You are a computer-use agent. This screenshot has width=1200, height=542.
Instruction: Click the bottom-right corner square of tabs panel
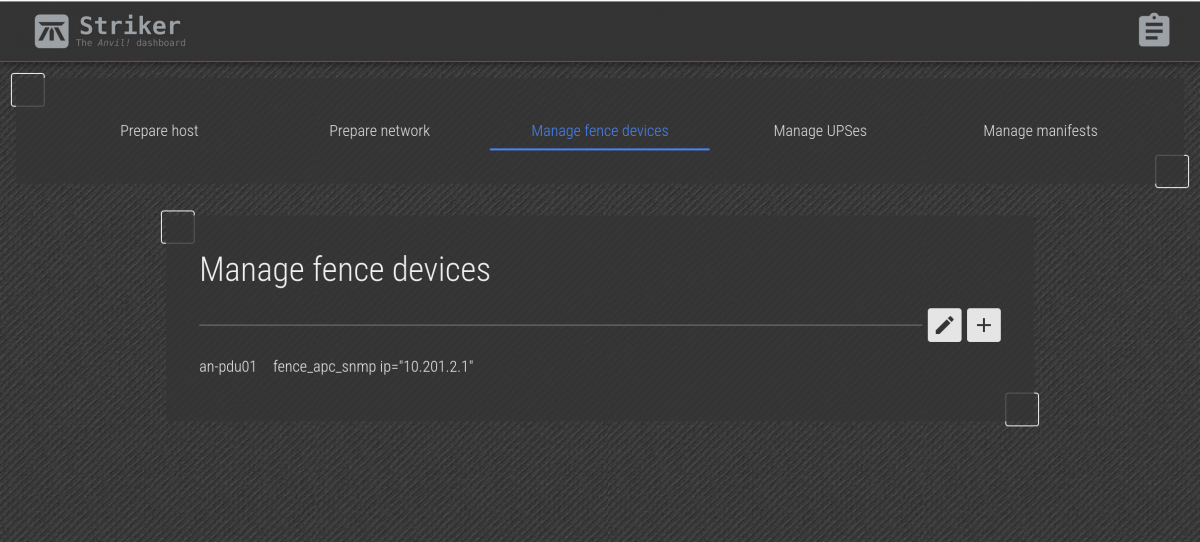tap(1172, 171)
